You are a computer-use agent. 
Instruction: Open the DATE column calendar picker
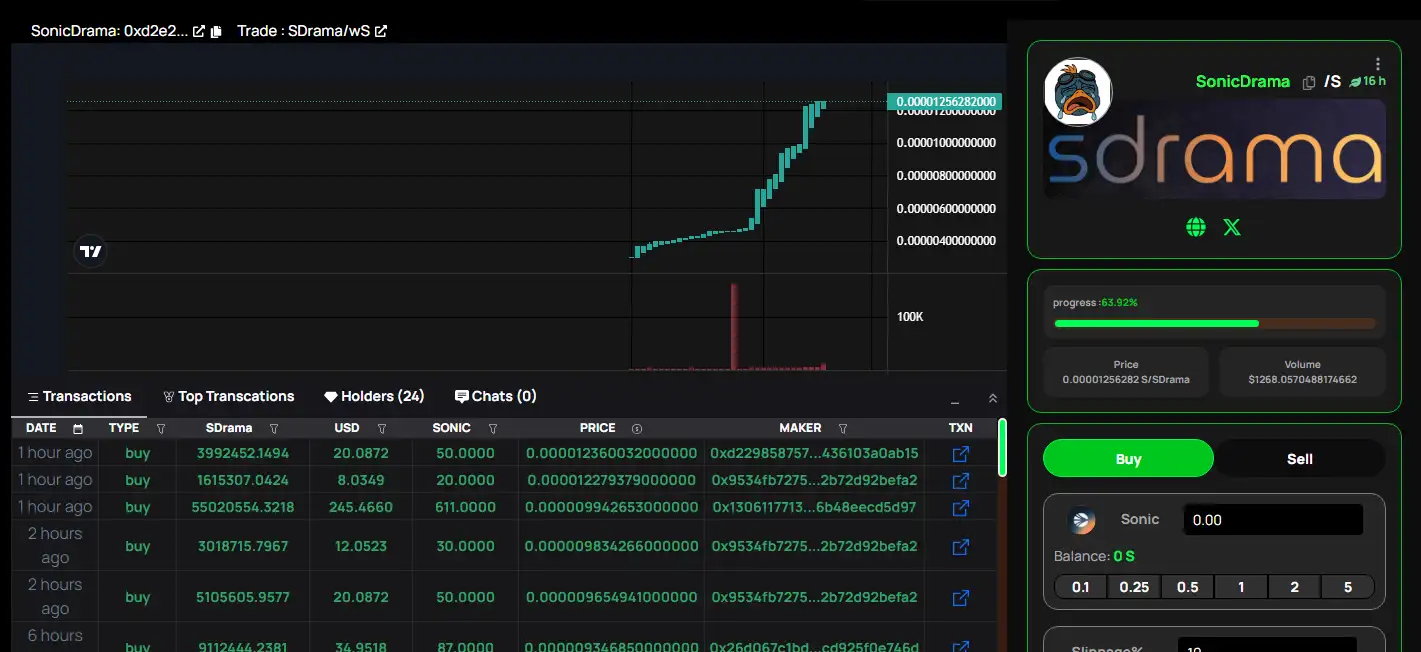[x=78, y=428]
